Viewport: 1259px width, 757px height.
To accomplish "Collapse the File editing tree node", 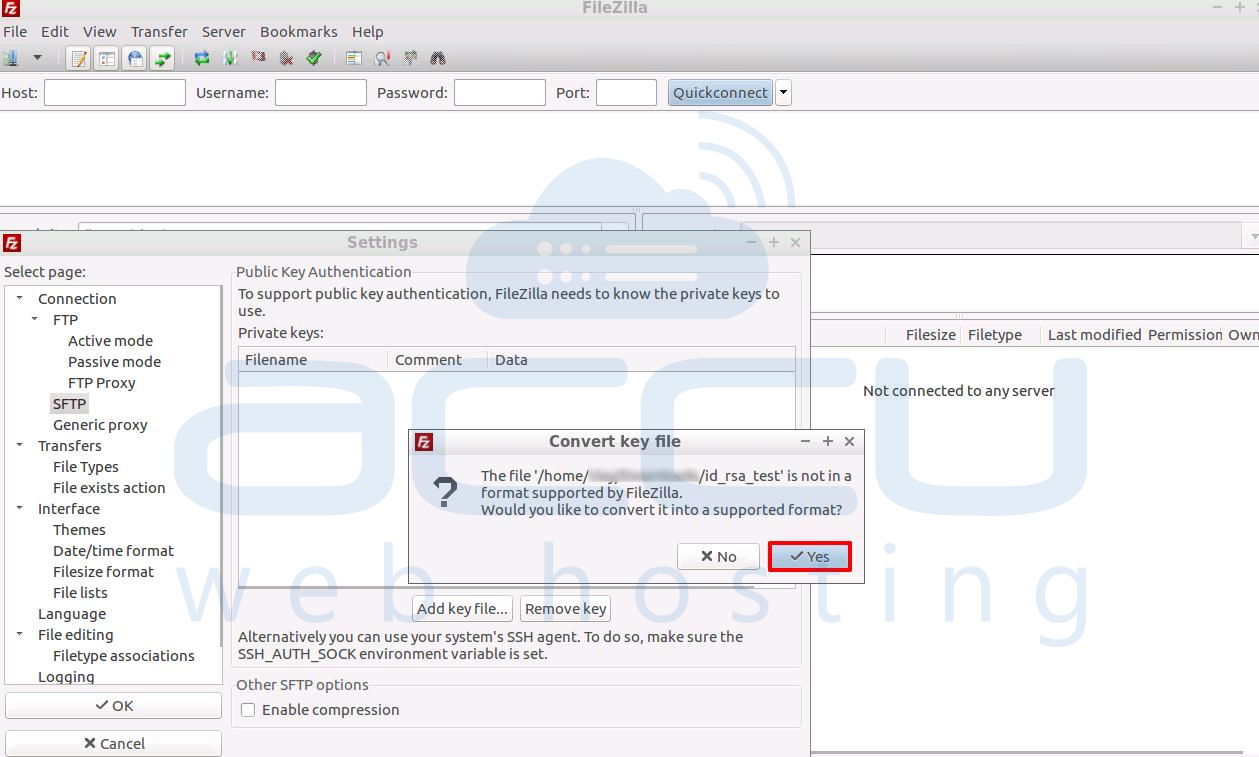I will (x=19, y=634).
